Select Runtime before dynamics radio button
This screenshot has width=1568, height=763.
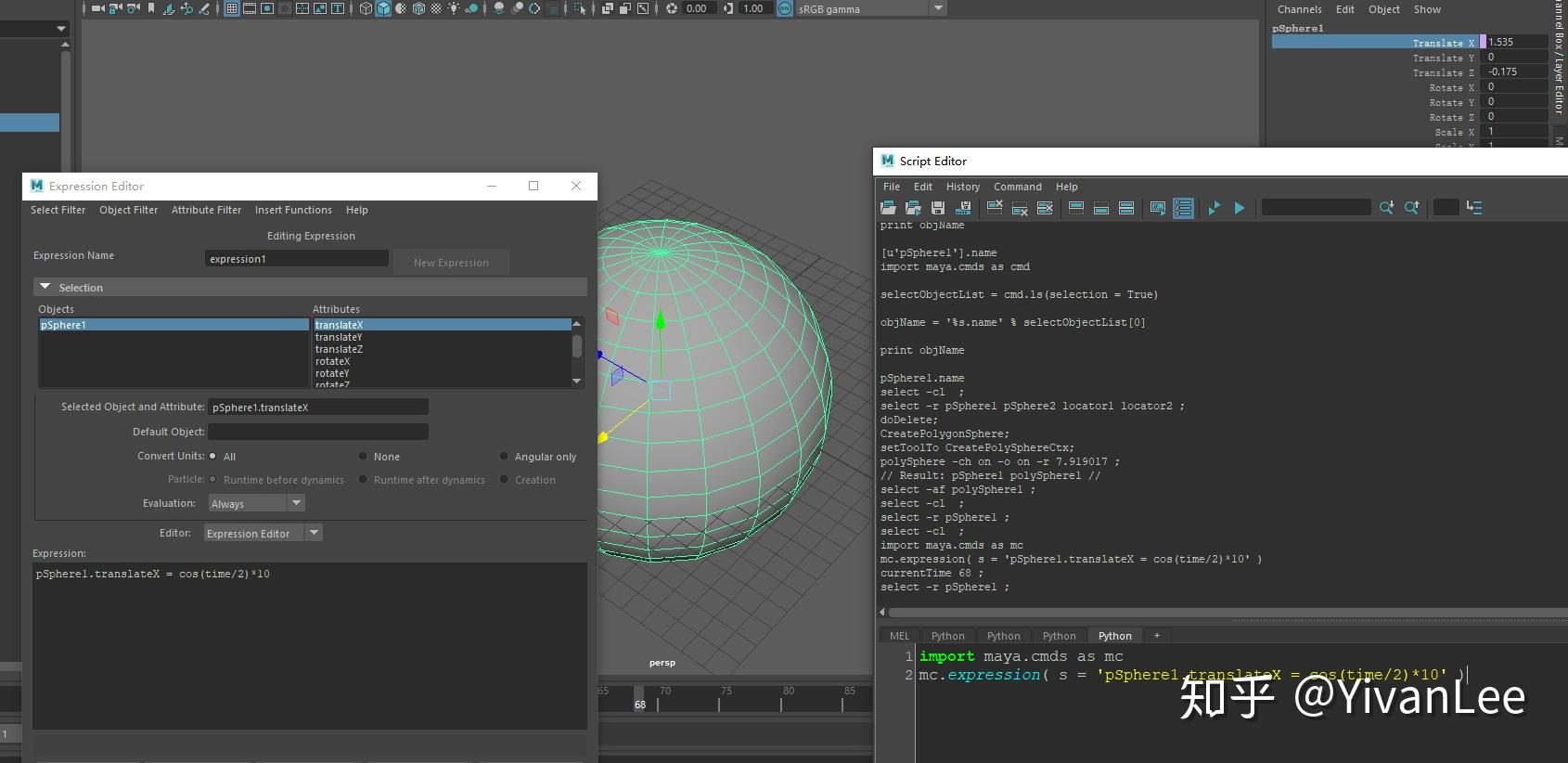point(212,479)
